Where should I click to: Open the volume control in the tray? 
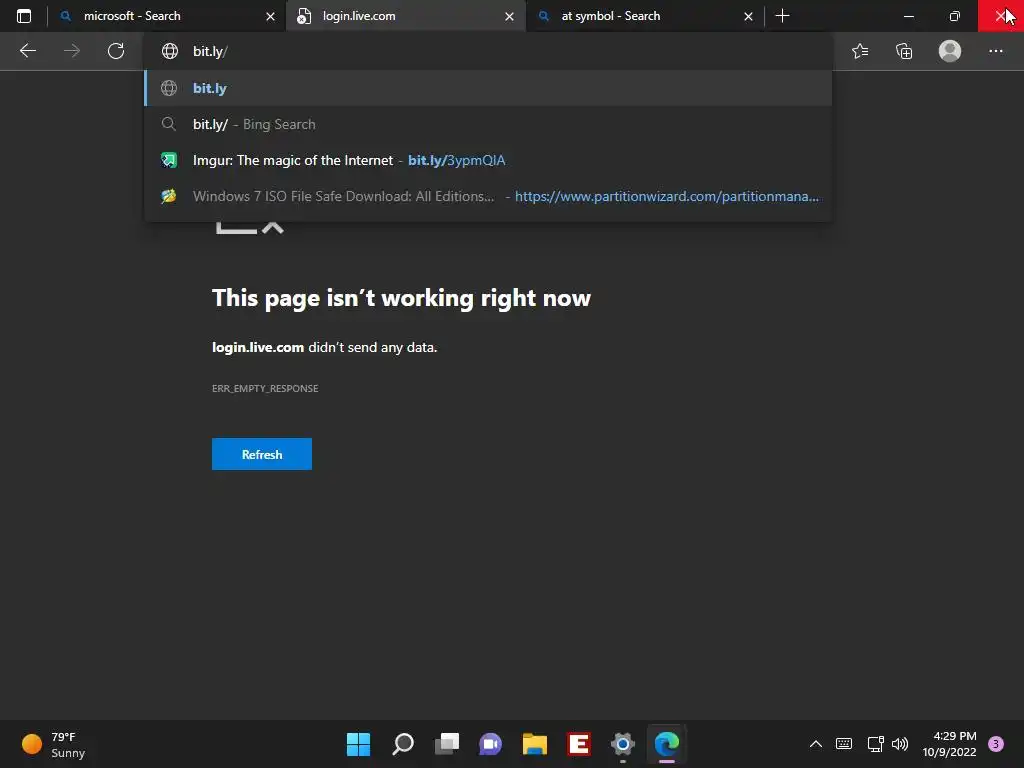point(900,744)
